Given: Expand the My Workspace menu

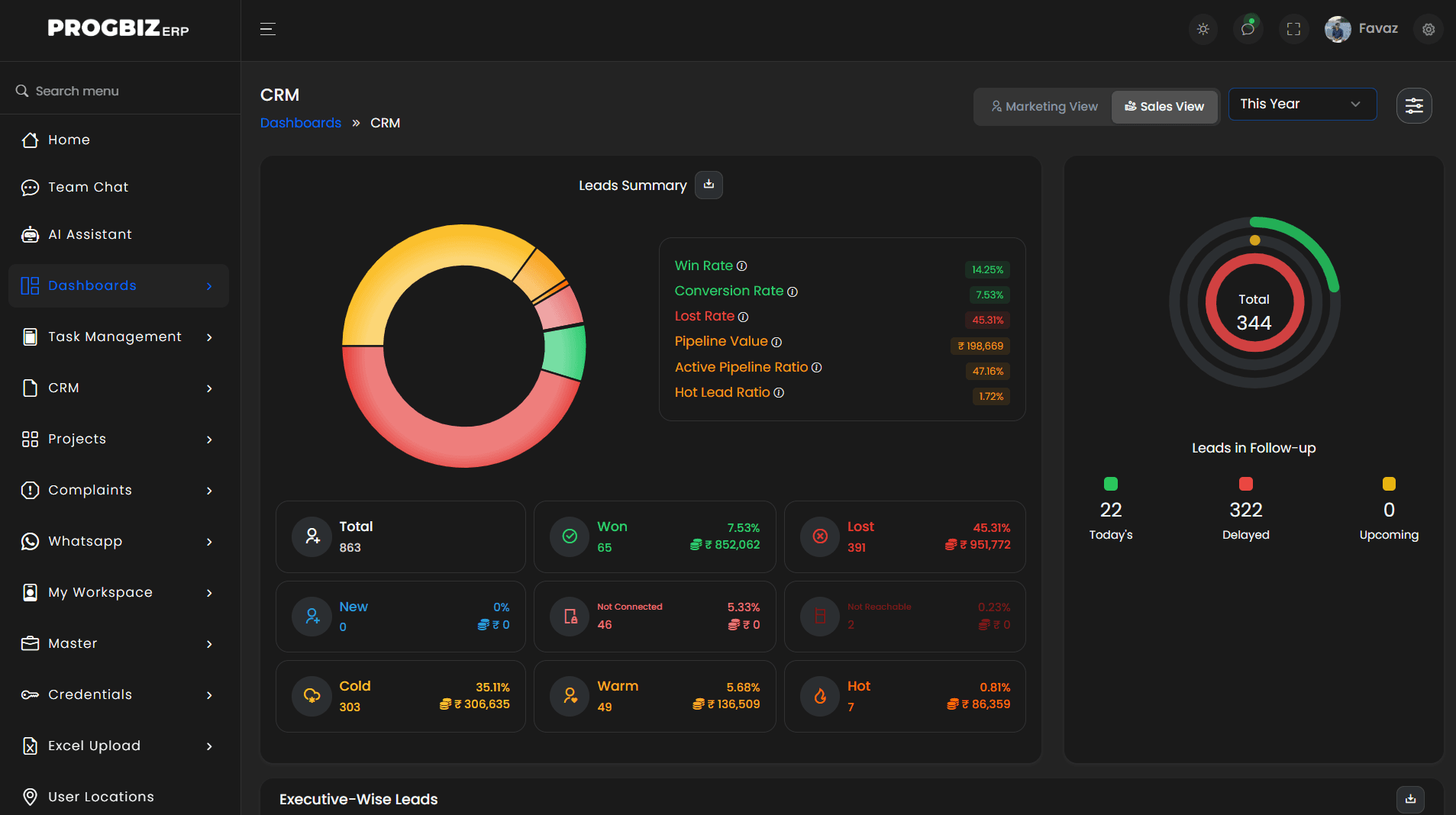Looking at the screenshot, I should [x=118, y=592].
